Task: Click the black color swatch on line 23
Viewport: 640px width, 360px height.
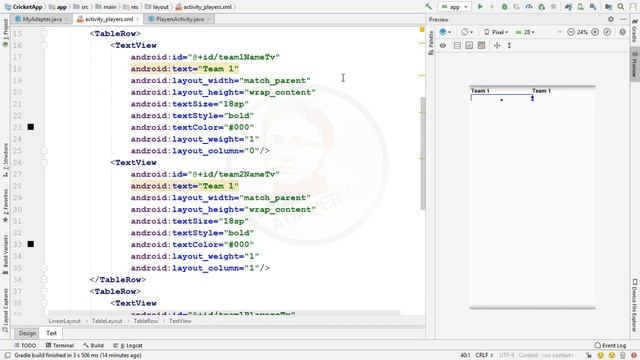Action: point(31,127)
